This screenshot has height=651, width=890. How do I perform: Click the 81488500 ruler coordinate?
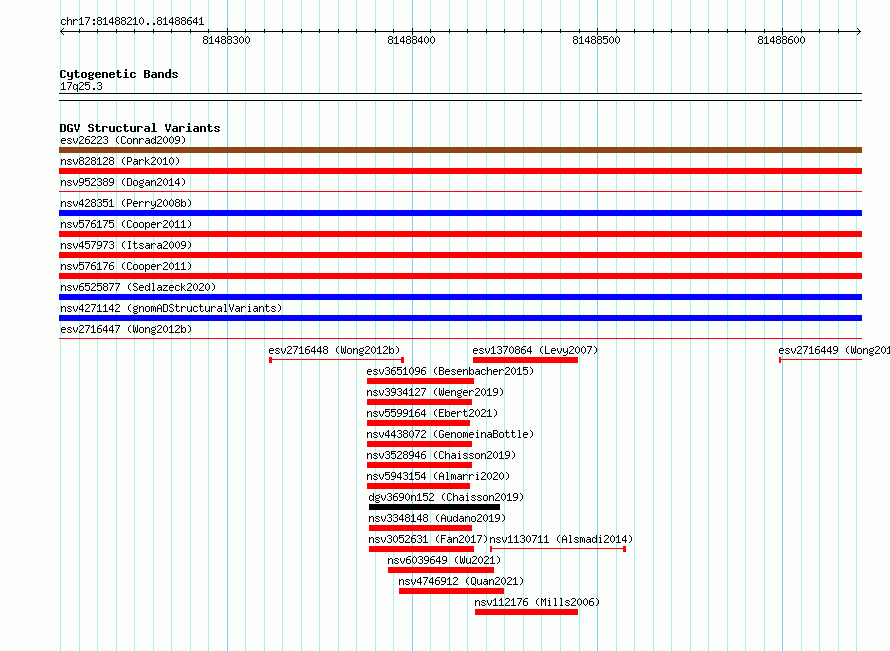click(596, 40)
